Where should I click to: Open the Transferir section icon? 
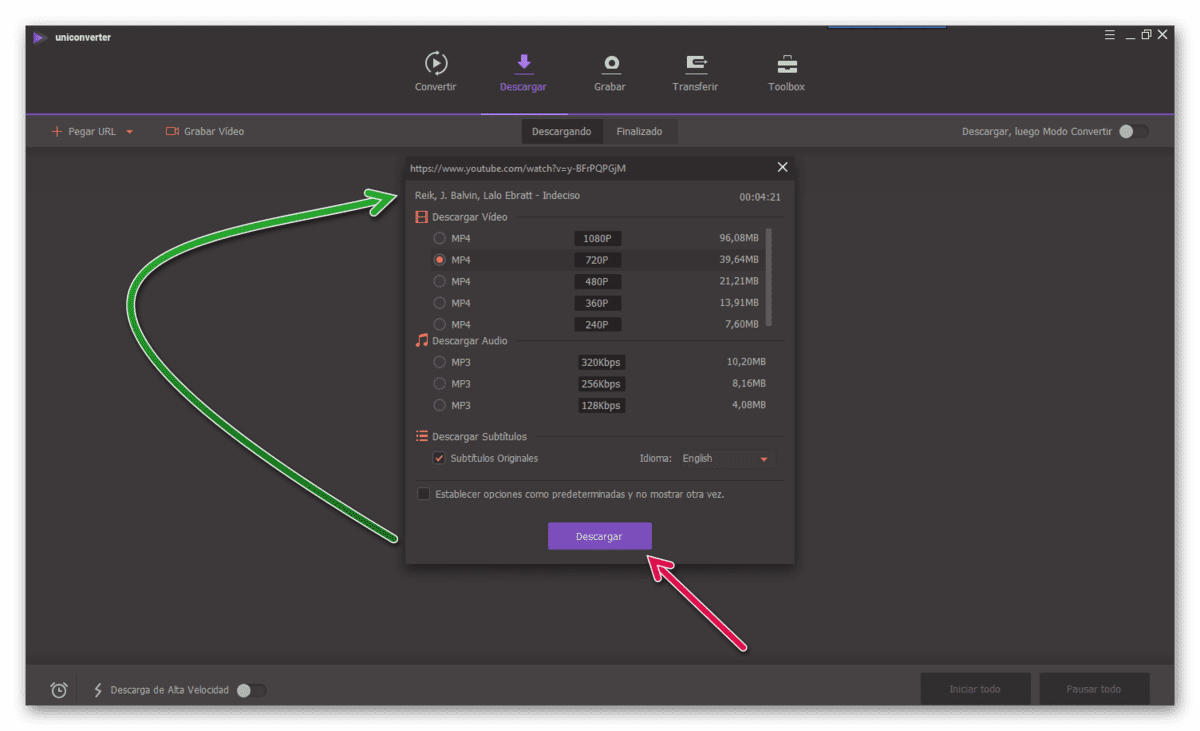(x=696, y=64)
